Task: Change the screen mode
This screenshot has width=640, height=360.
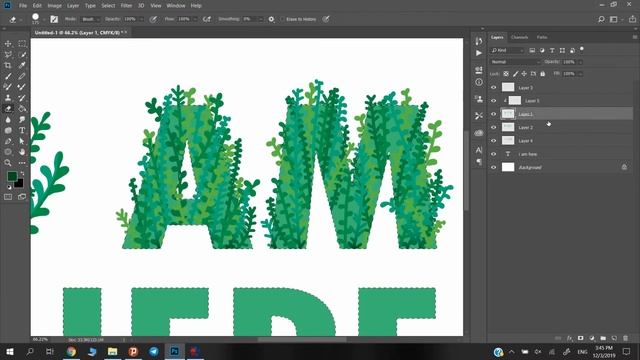Action: pyautogui.click(x=22, y=197)
